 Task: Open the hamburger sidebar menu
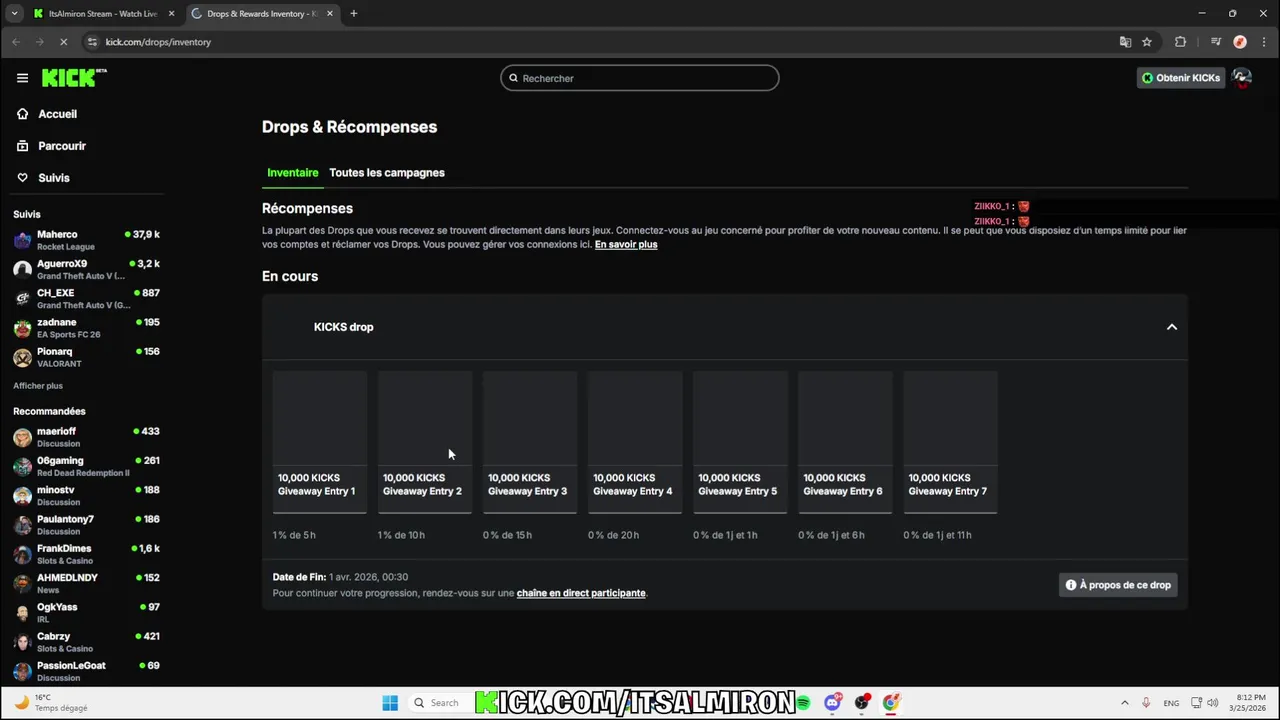[x=22, y=78]
